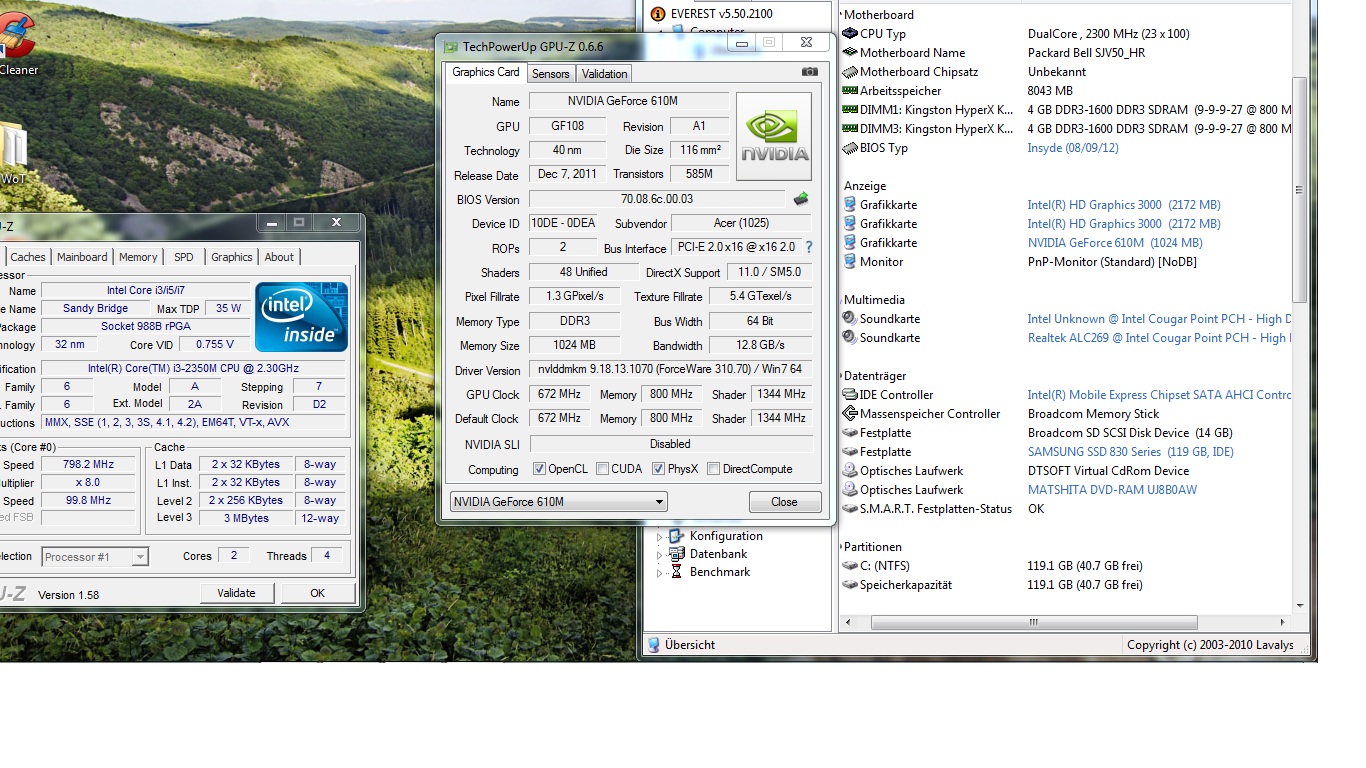Open the Mainboard tab in CPU-Z

(82, 257)
